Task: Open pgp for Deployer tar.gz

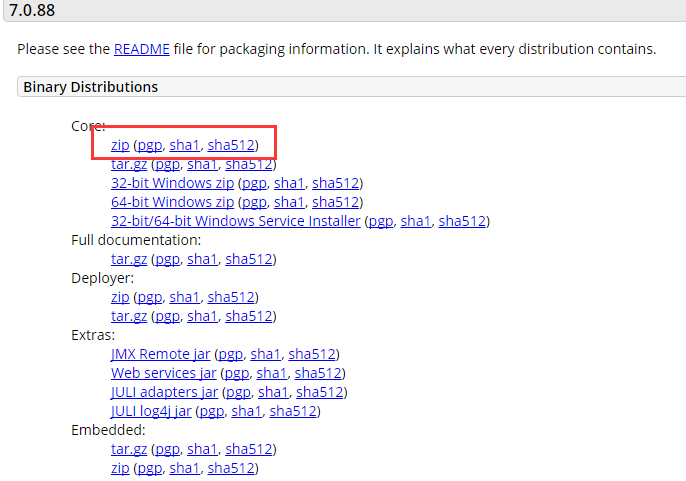Action: (168, 316)
